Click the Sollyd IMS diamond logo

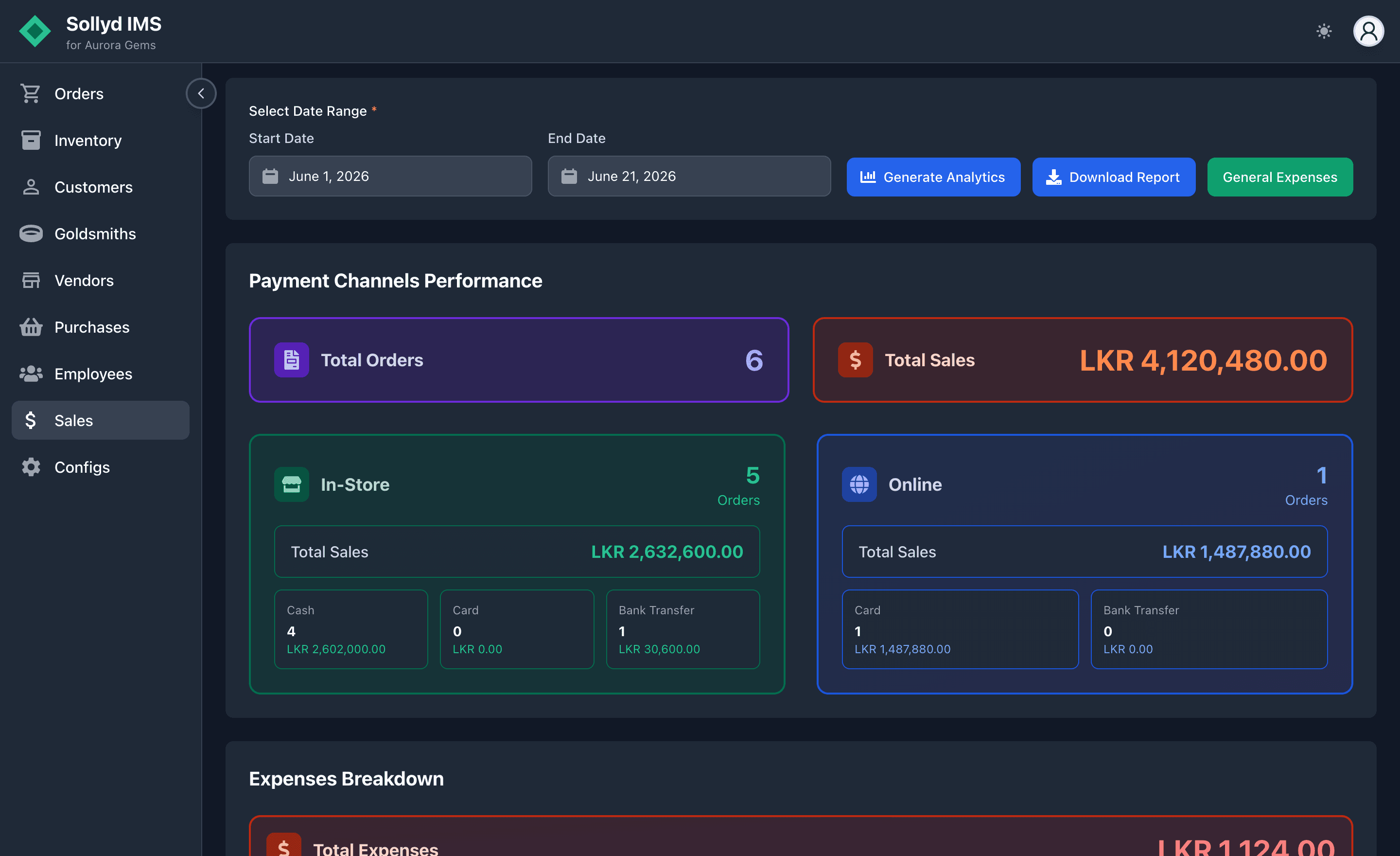(x=35, y=31)
